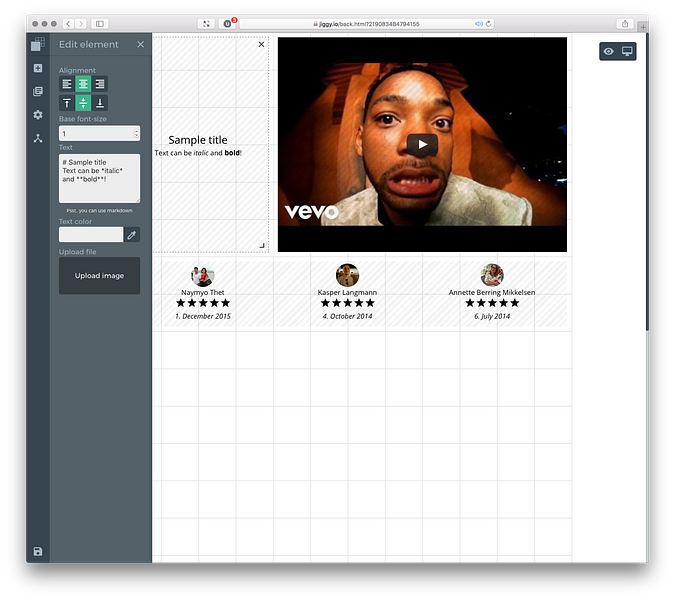Open the uBlock extension icon with badge
675x600 pixels.
point(228,24)
